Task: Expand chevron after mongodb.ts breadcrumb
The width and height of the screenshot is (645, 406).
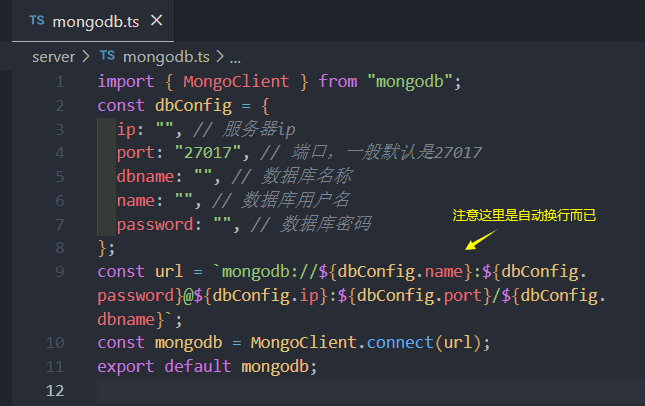Action: point(220,56)
